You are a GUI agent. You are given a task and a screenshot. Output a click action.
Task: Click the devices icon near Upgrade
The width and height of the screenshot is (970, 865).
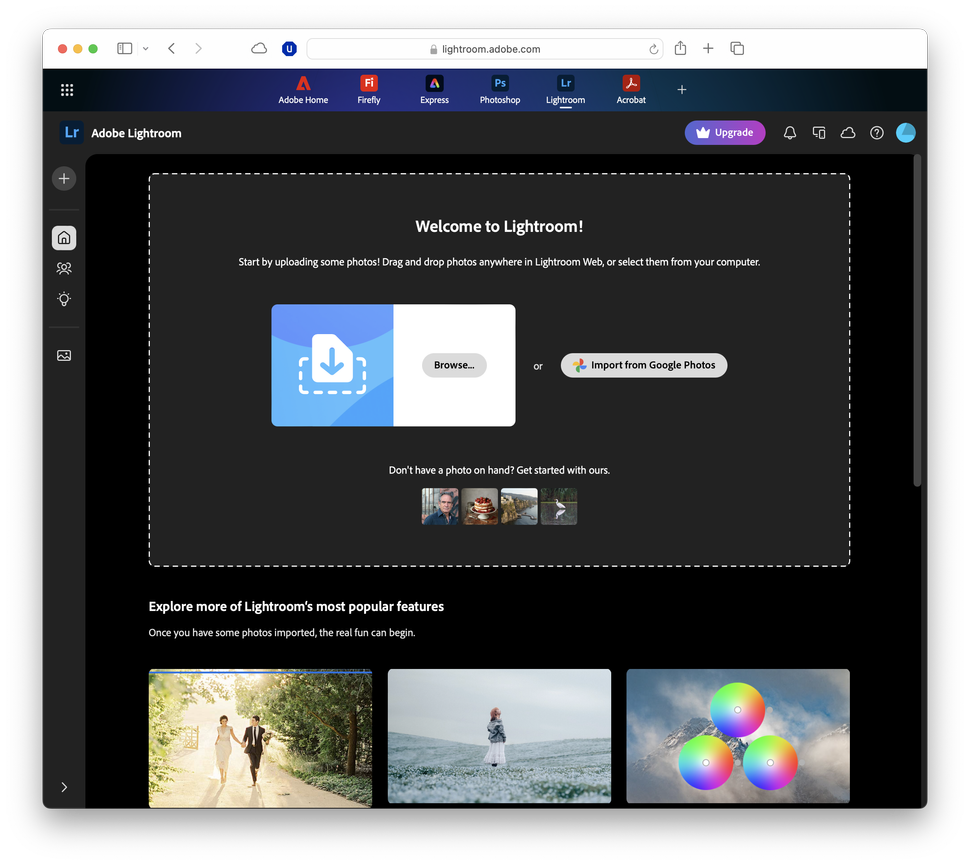tap(818, 132)
